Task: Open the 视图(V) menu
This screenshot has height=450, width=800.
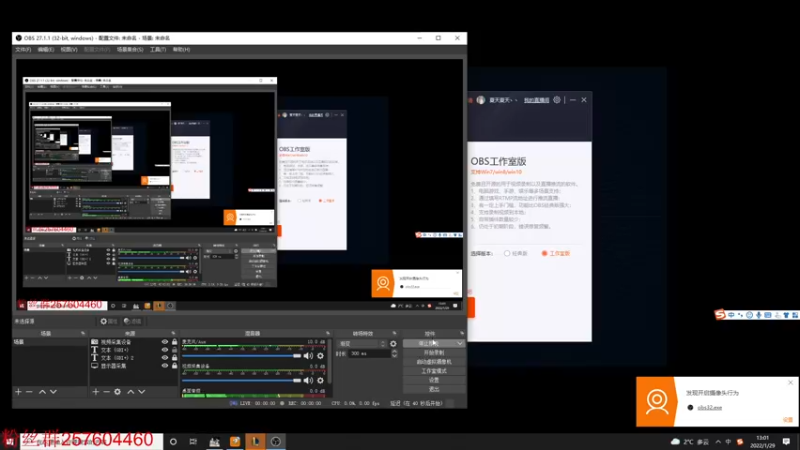Action: (x=69, y=49)
